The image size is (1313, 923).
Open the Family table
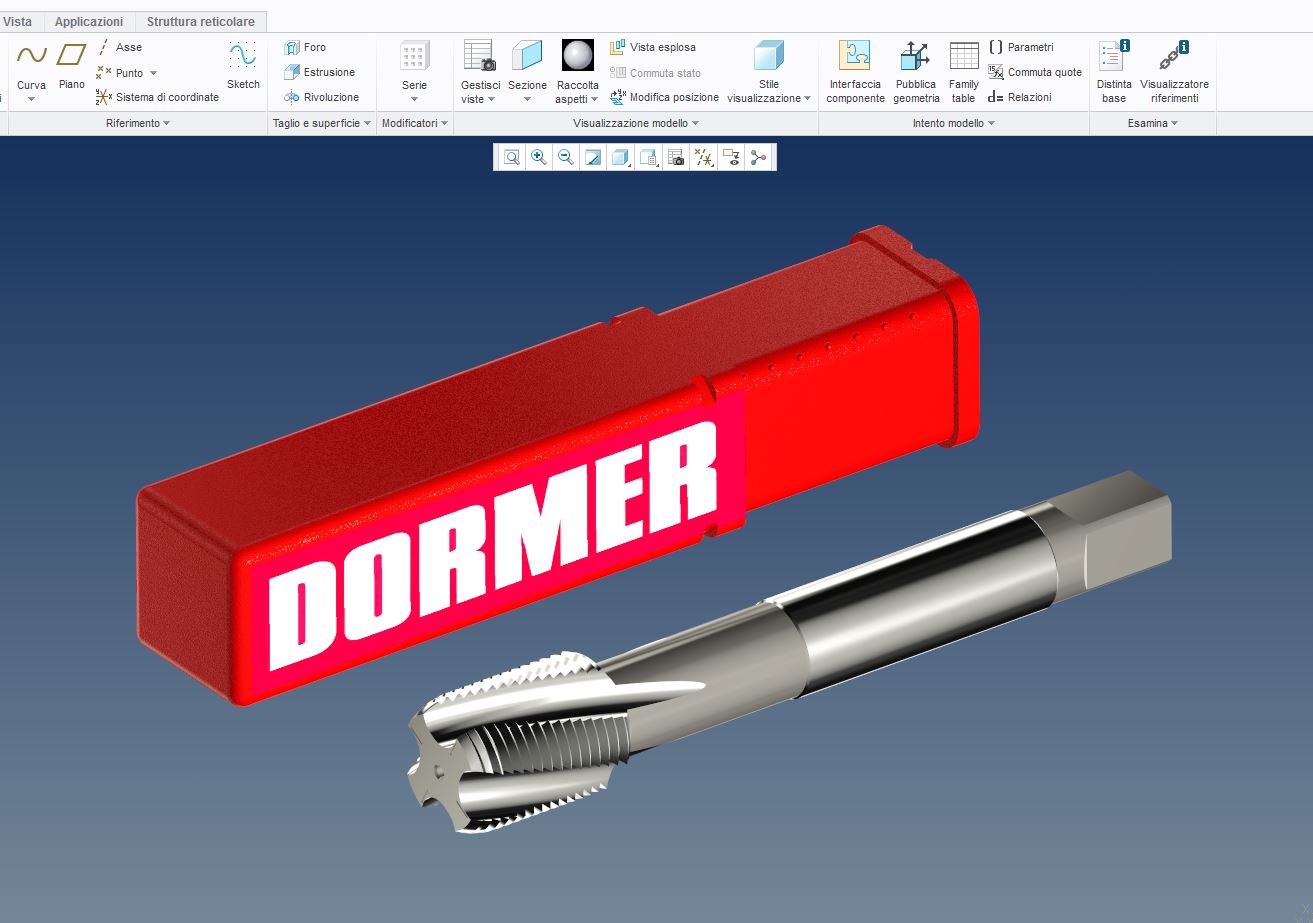(x=964, y=72)
